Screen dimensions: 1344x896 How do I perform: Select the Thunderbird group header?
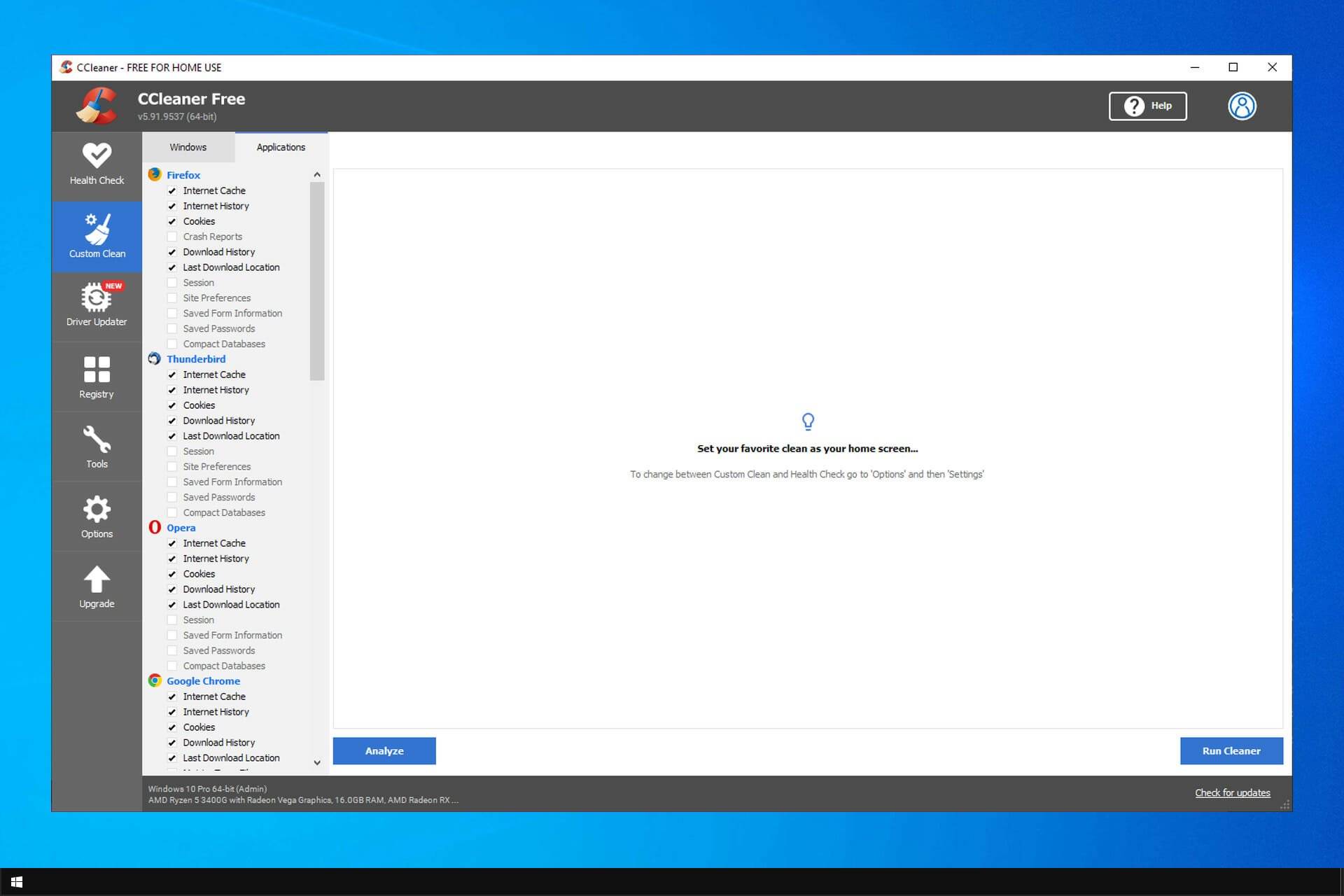[196, 359]
